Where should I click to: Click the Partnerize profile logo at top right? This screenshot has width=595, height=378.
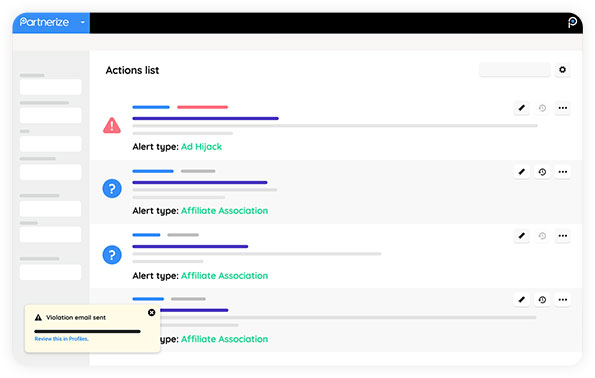pyautogui.click(x=572, y=22)
